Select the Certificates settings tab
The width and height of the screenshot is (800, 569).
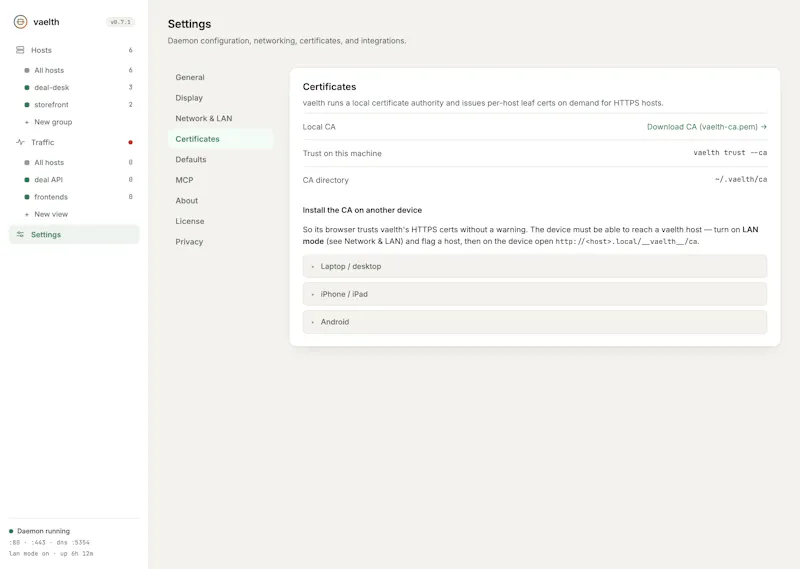tap(220, 139)
